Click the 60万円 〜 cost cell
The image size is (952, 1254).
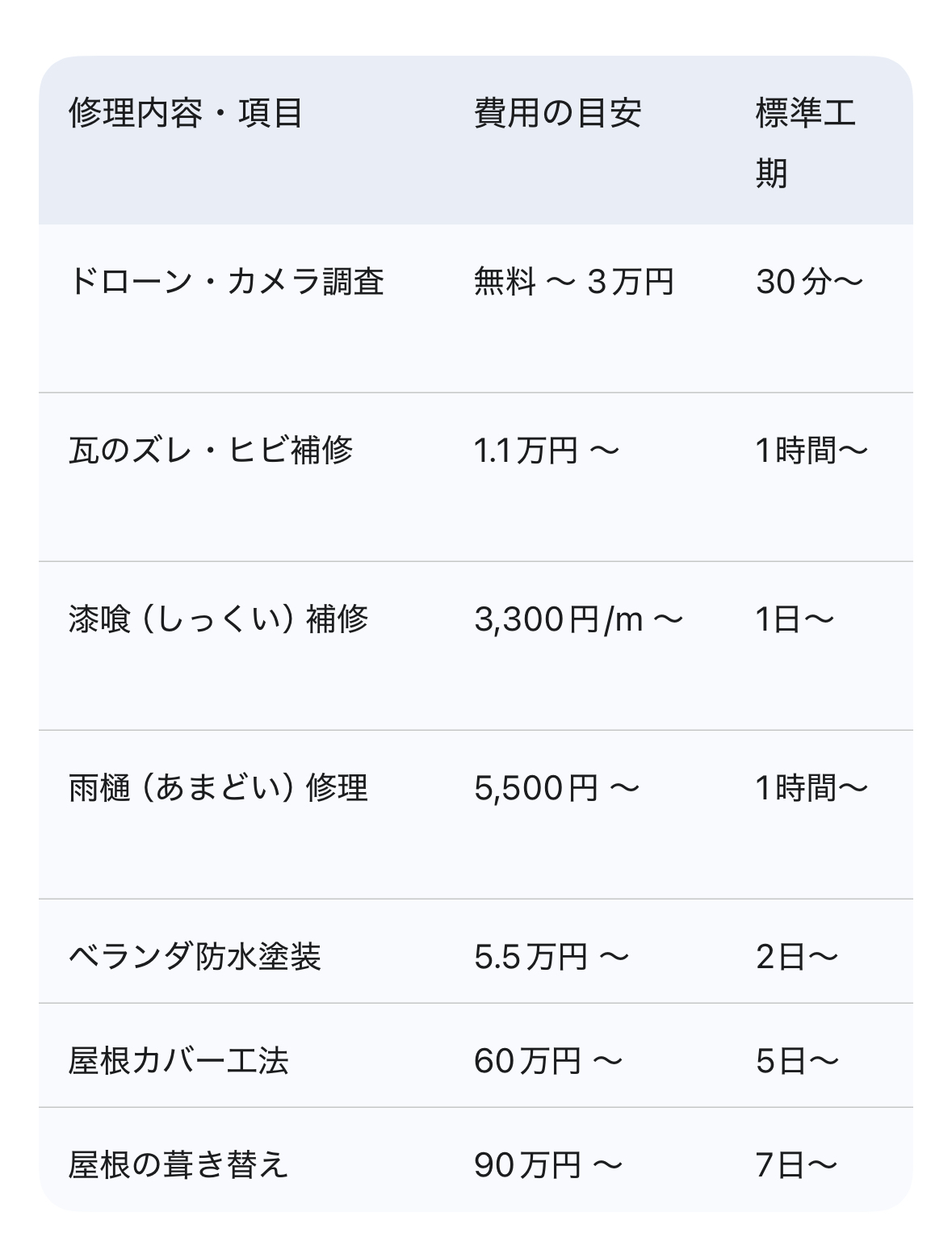click(x=548, y=1061)
